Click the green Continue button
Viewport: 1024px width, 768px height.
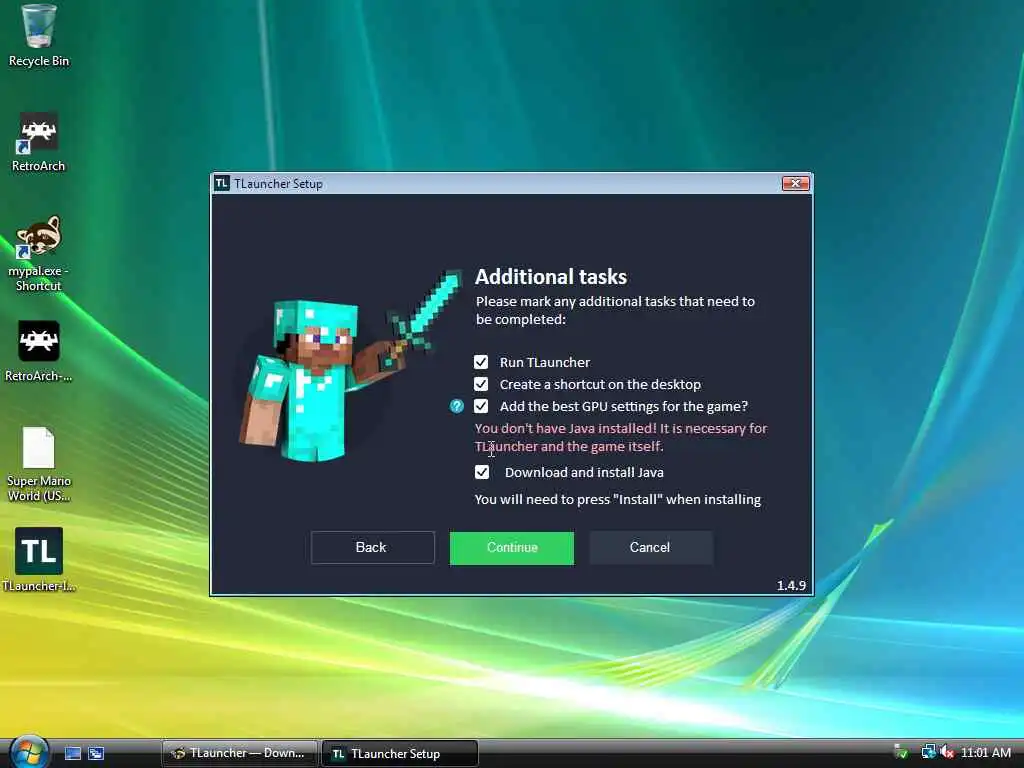pos(512,547)
